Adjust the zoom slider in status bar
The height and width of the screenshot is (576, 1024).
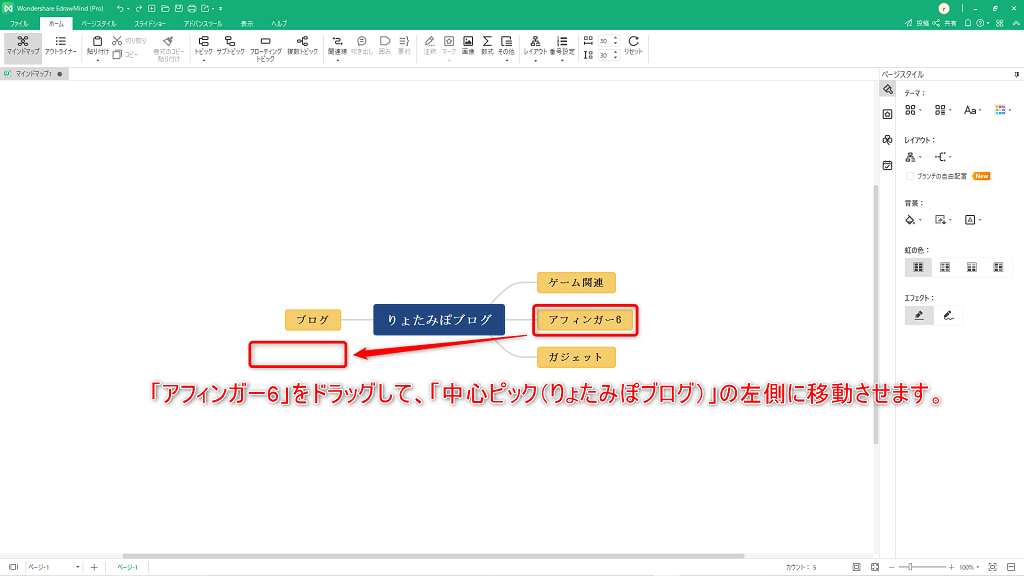910,567
